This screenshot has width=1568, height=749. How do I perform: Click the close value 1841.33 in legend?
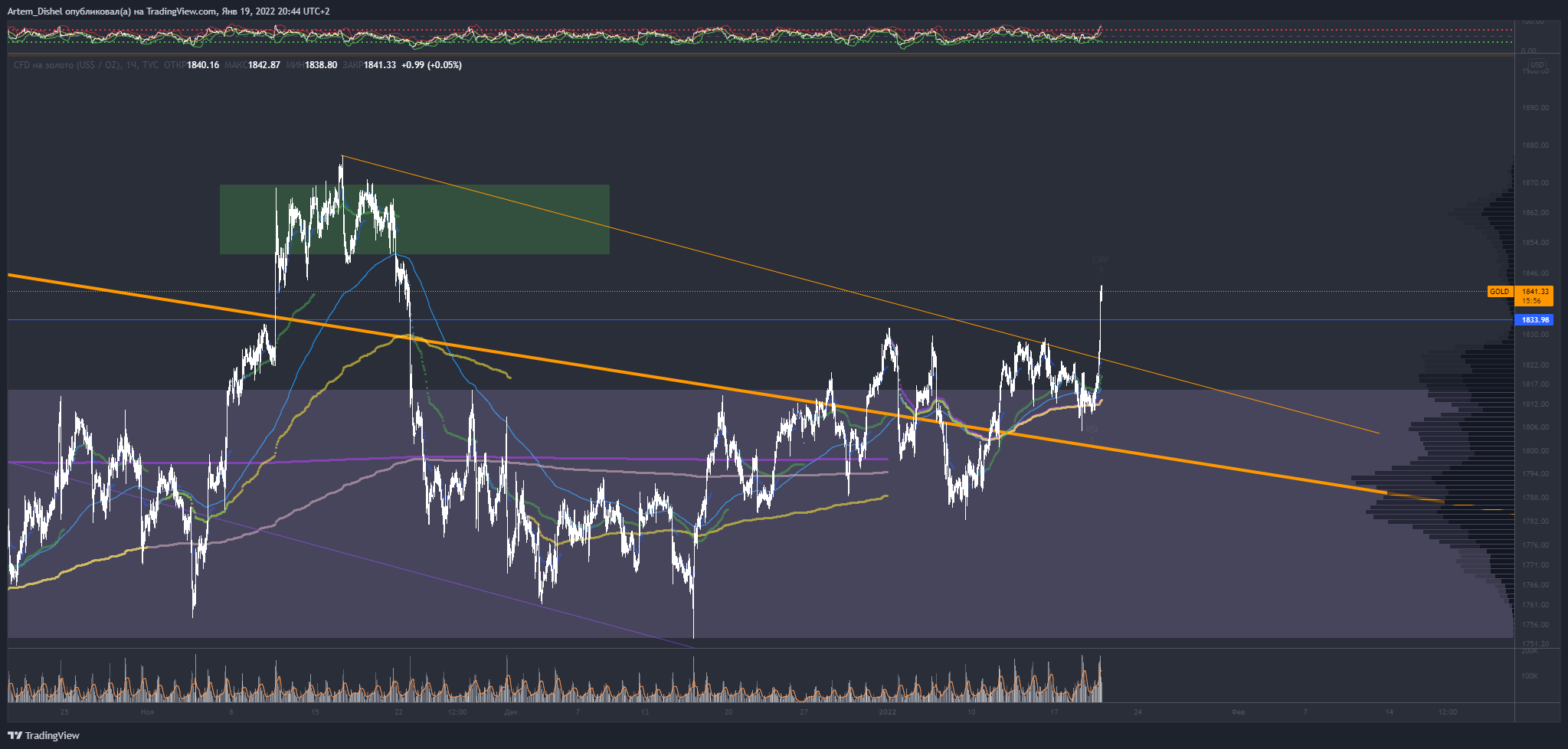(380, 65)
